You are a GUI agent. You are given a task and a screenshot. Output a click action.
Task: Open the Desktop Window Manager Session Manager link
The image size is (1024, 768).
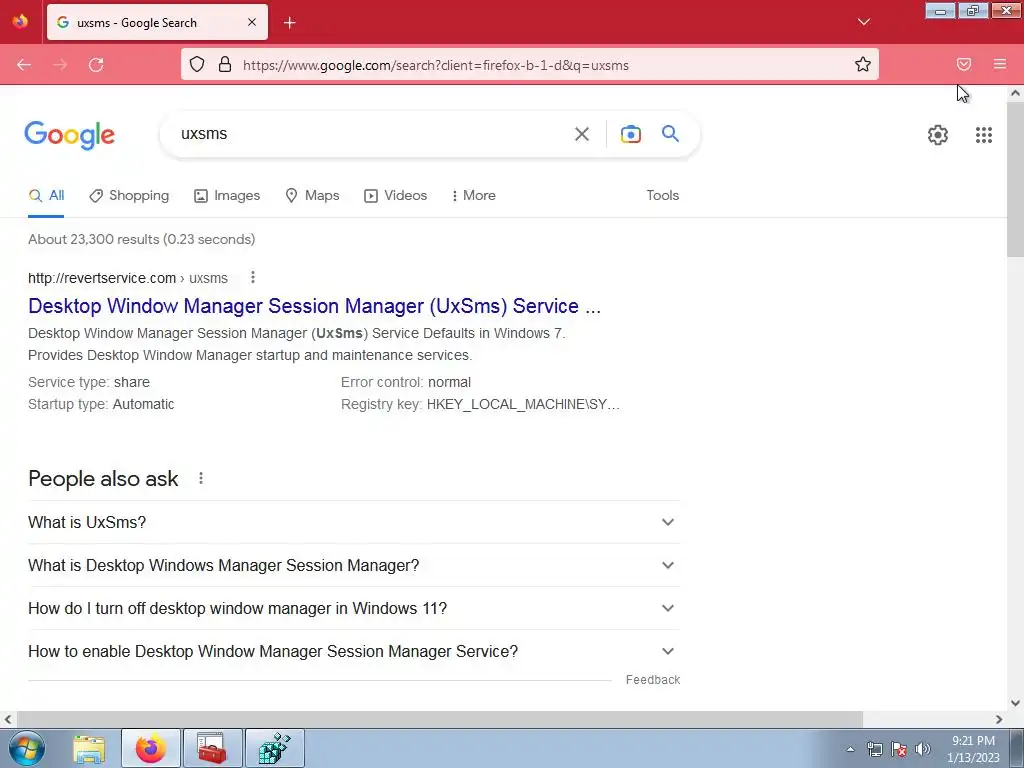pos(314,306)
